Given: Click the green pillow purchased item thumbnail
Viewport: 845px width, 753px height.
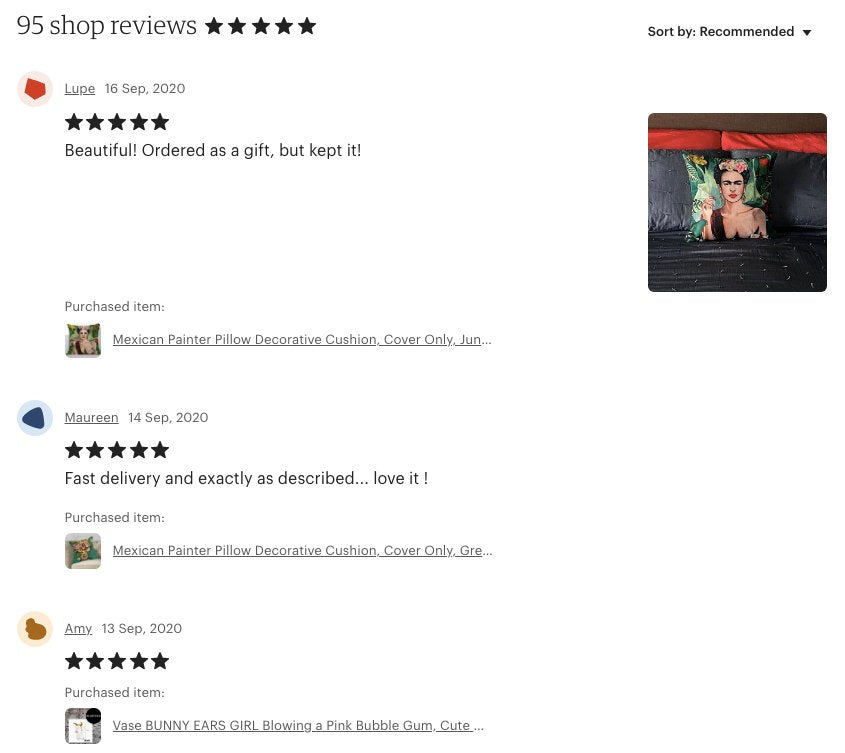Looking at the screenshot, I should 83,551.
